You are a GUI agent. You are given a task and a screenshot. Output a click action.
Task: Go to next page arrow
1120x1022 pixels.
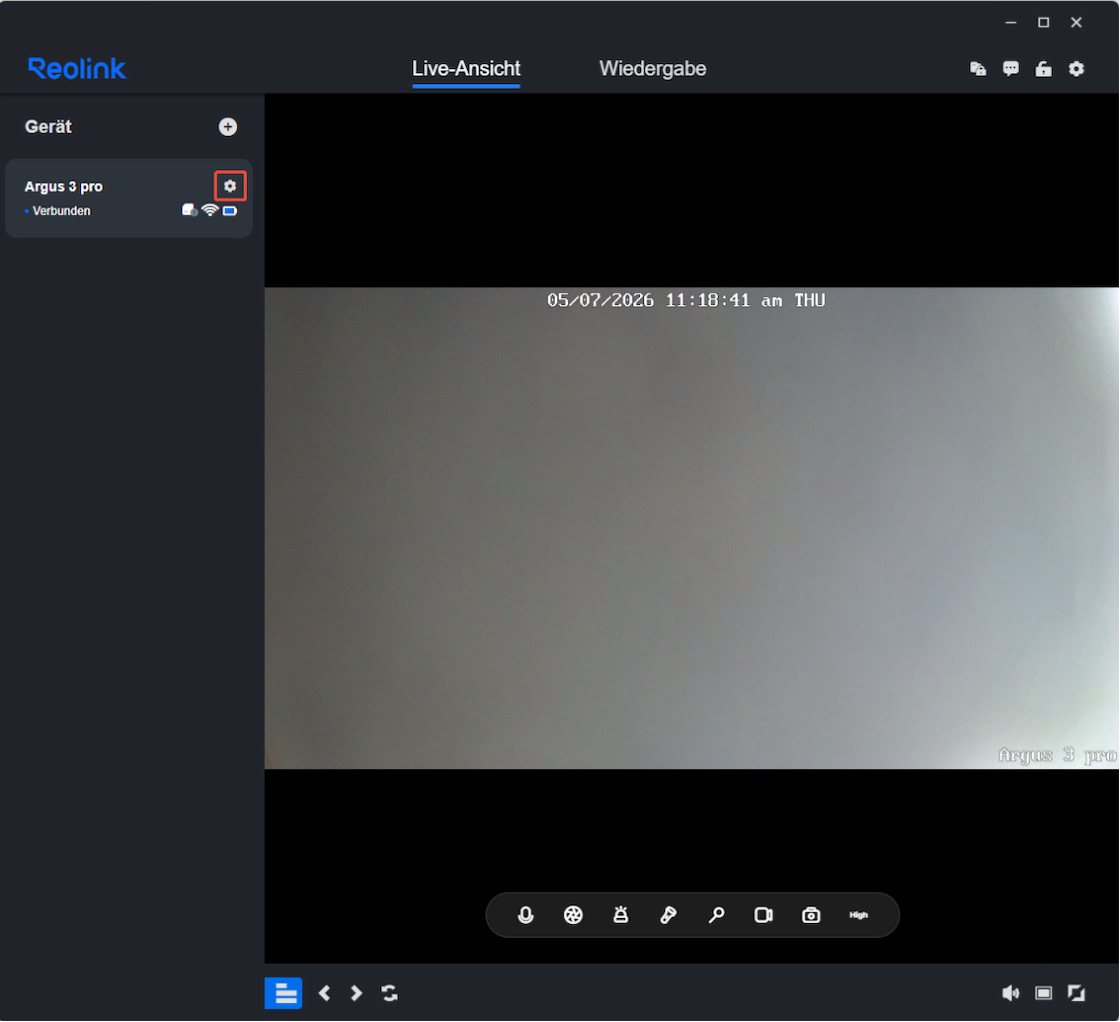point(356,993)
